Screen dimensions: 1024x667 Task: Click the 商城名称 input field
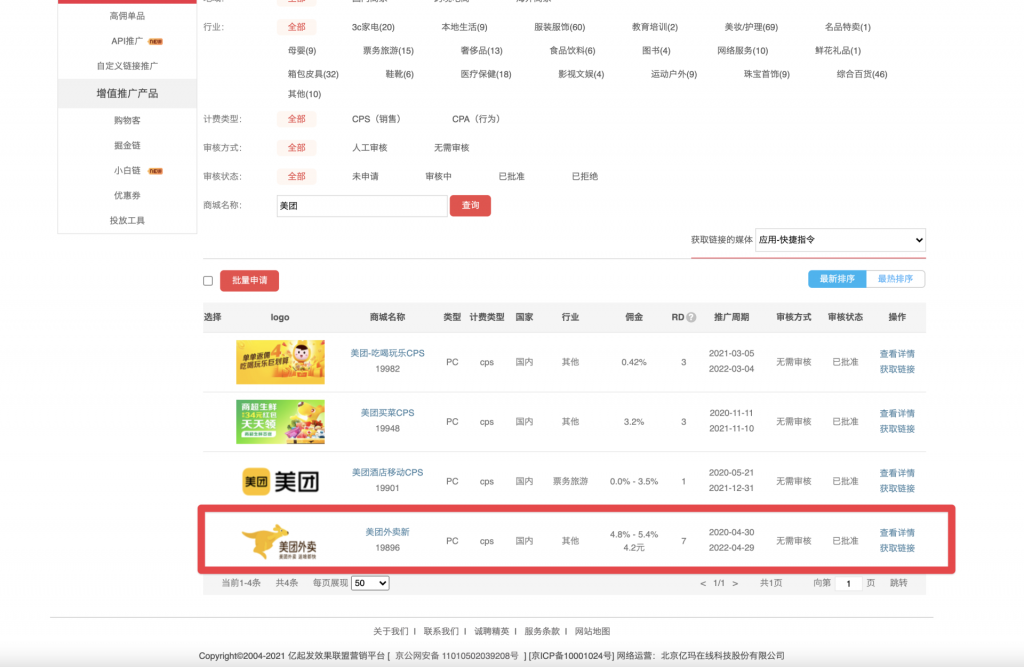(x=362, y=206)
